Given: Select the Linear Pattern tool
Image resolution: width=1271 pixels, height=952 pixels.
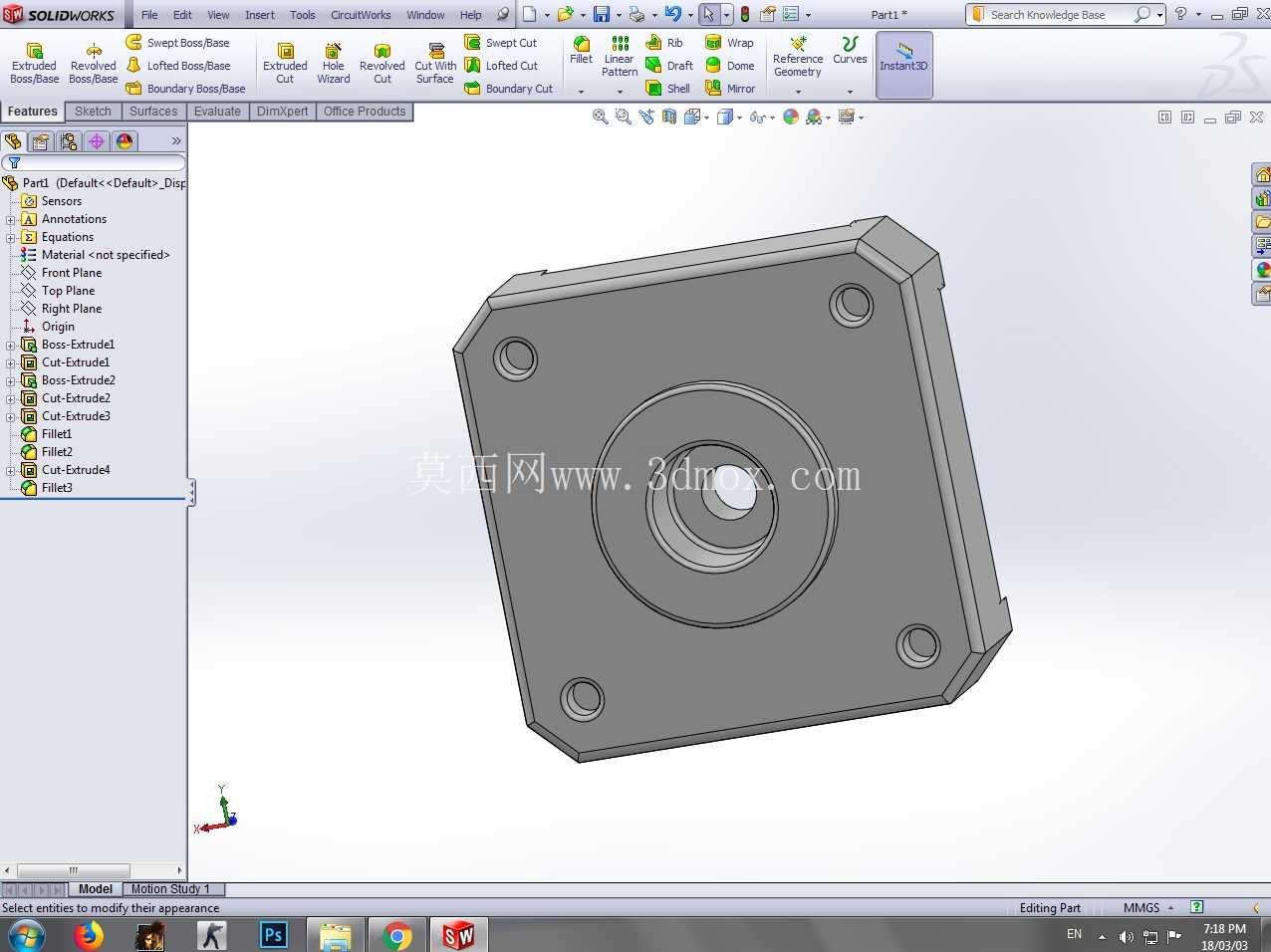Looking at the screenshot, I should tap(620, 57).
